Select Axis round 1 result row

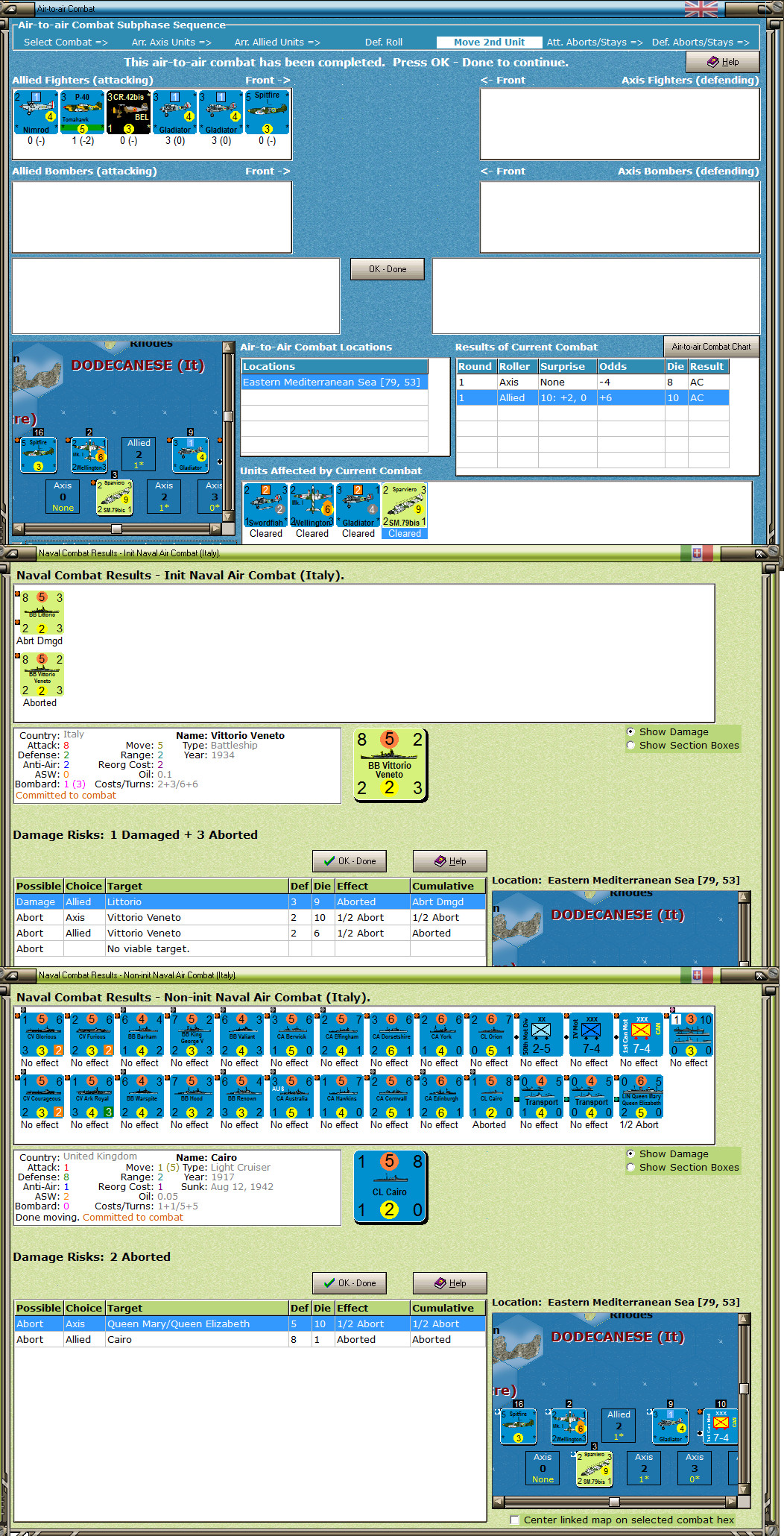592,383
